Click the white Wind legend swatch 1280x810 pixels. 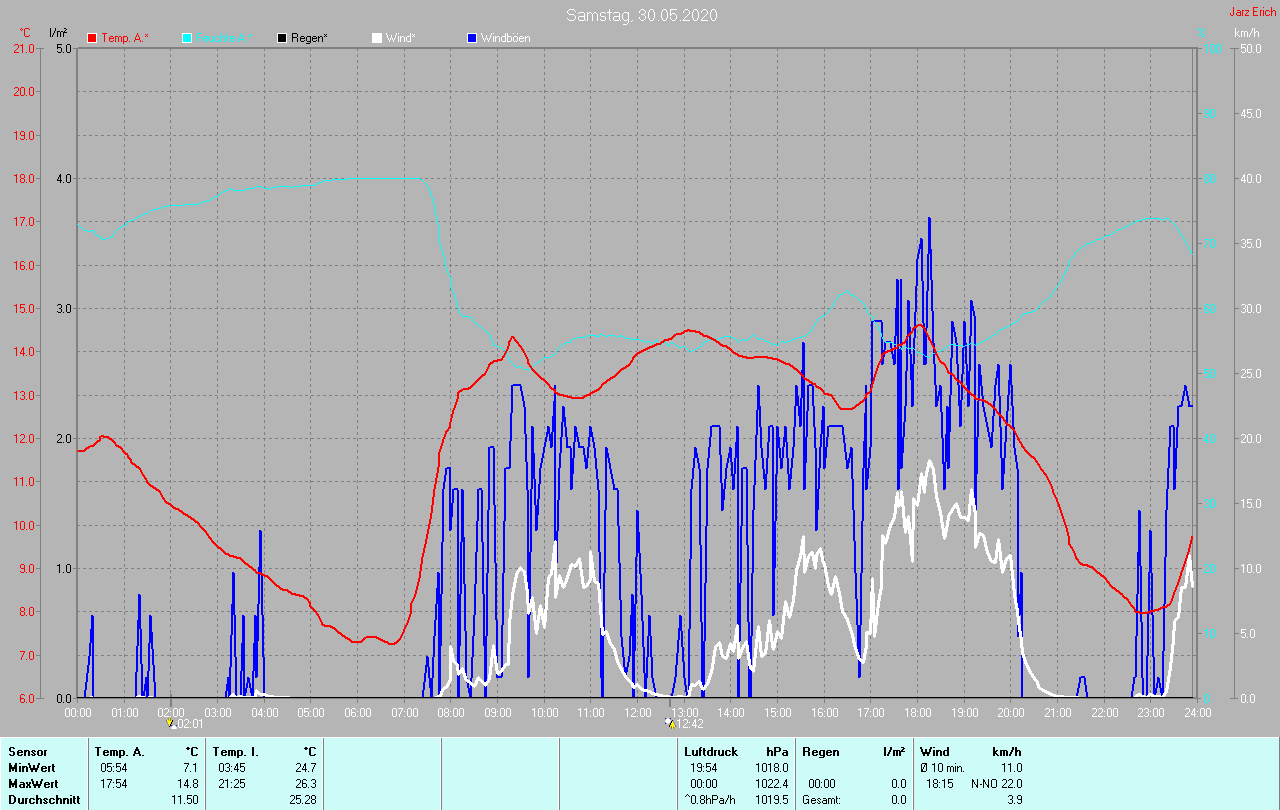(x=377, y=38)
